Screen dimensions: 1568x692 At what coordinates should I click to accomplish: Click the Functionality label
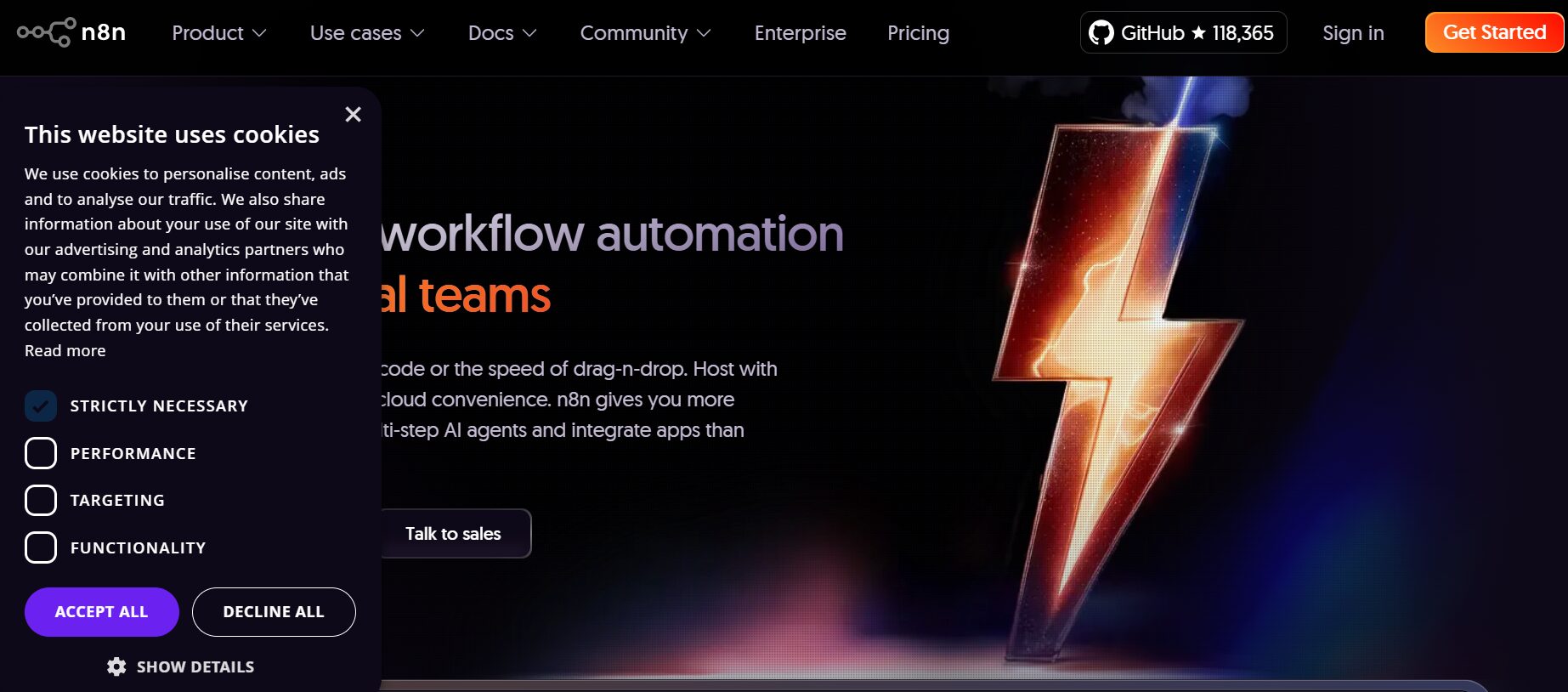[139, 548]
